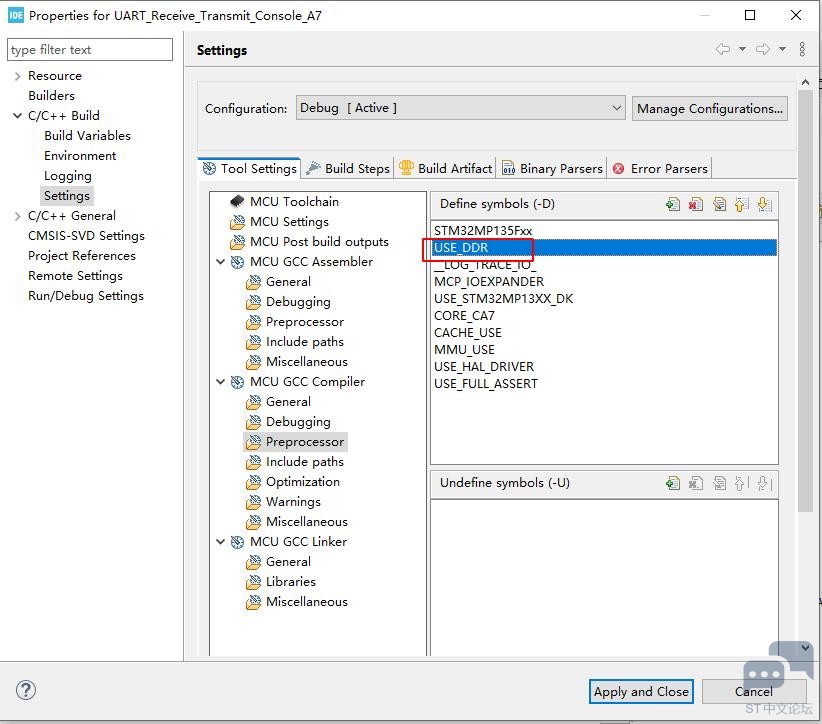Collapse MCU GCC Compiler node

[220, 382]
